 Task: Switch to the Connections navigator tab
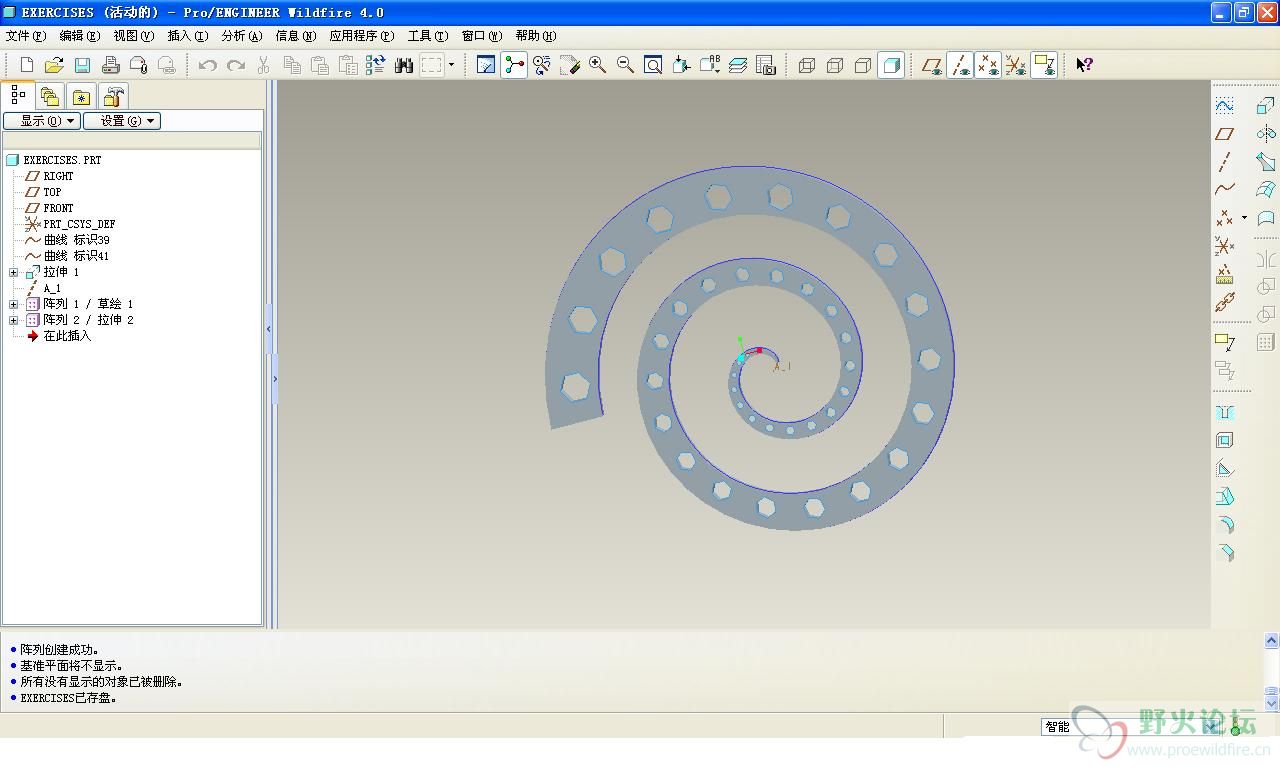tap(114, 96)
